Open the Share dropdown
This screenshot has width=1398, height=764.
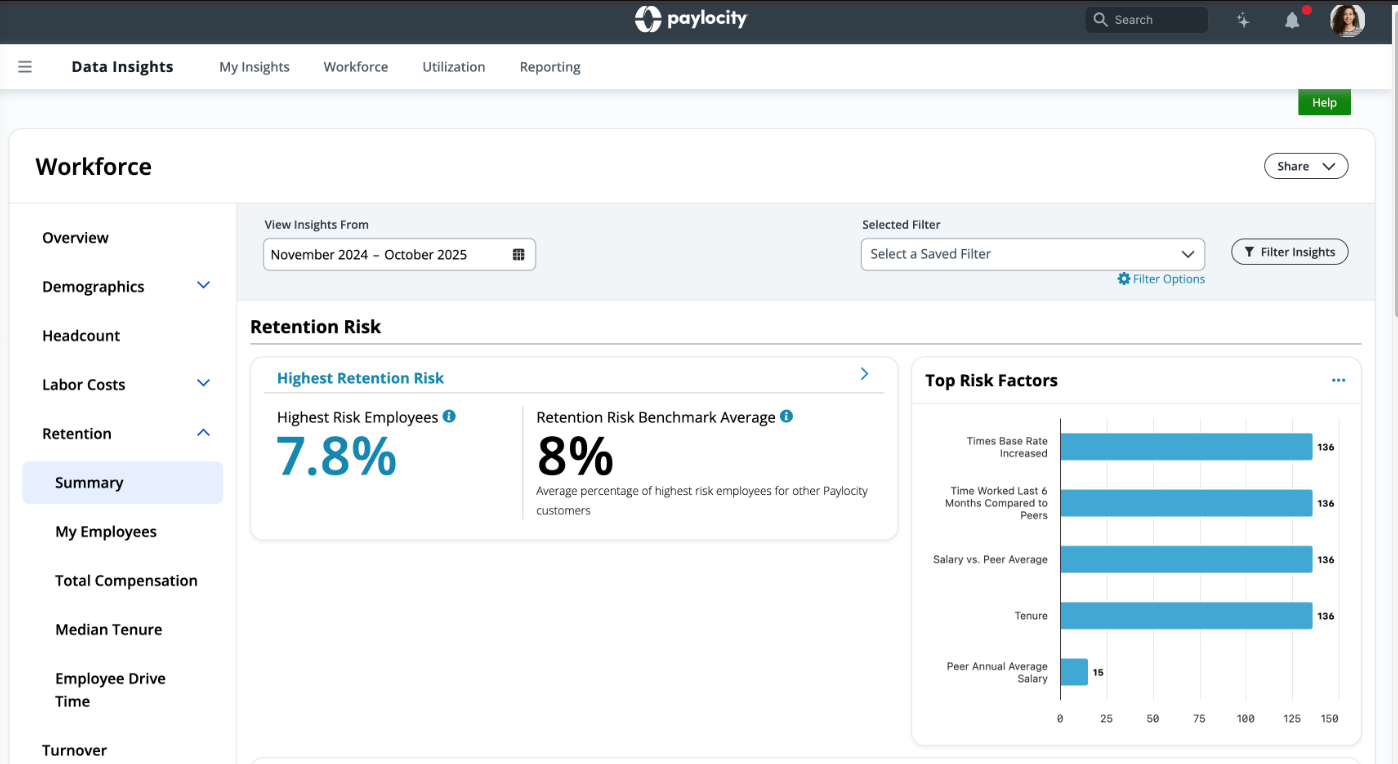[x=1306, y=165]
